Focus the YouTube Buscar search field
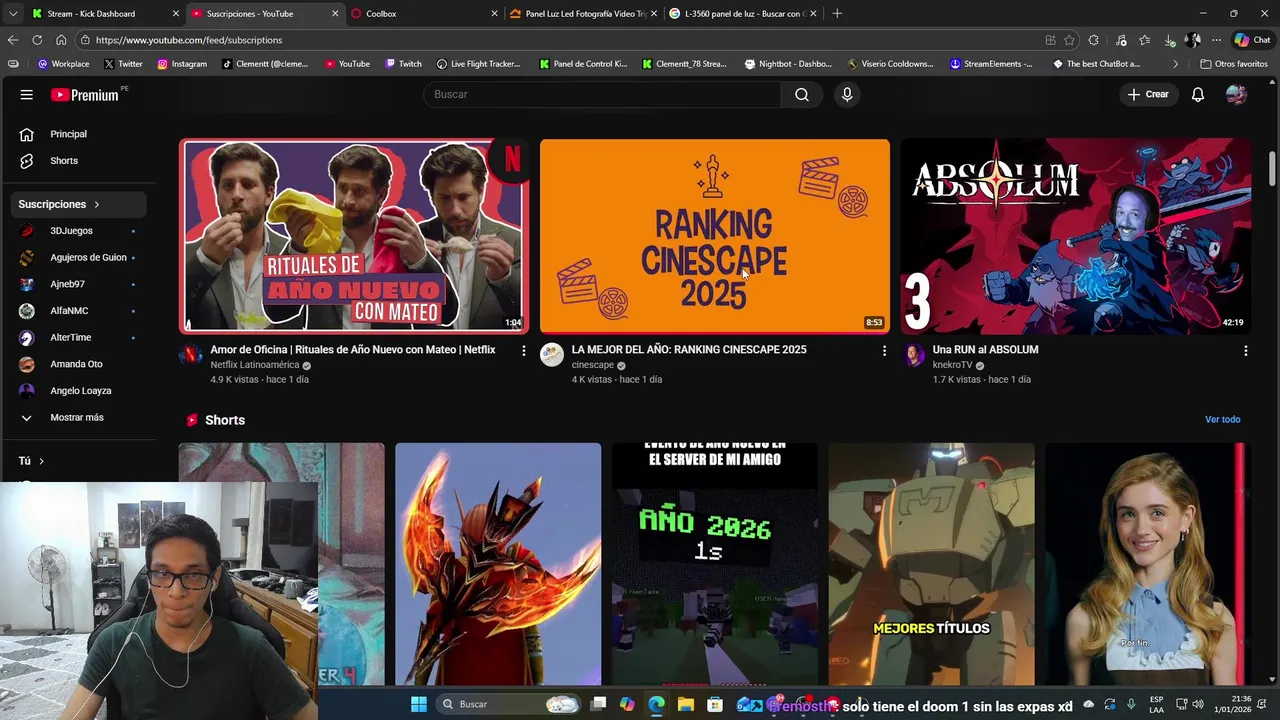The height and width of the screenshot is (720, 1280). [x=602, y=94]
